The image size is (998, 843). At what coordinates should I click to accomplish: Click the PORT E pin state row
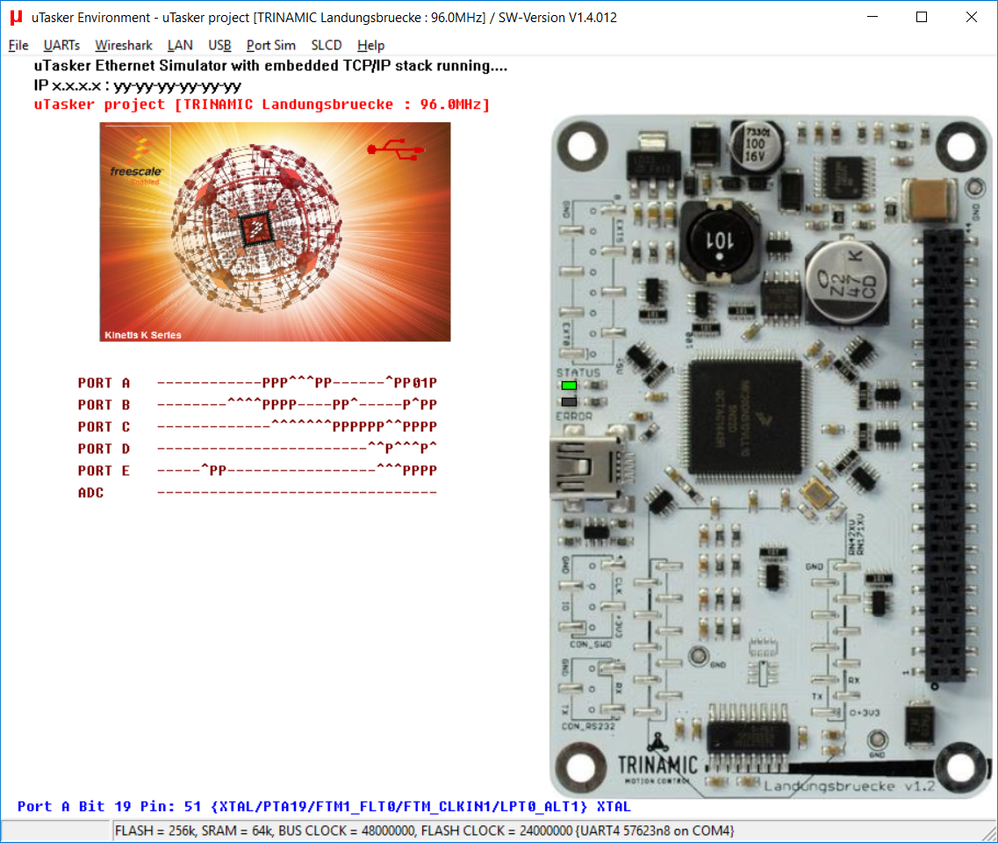[x=258, y=471]
